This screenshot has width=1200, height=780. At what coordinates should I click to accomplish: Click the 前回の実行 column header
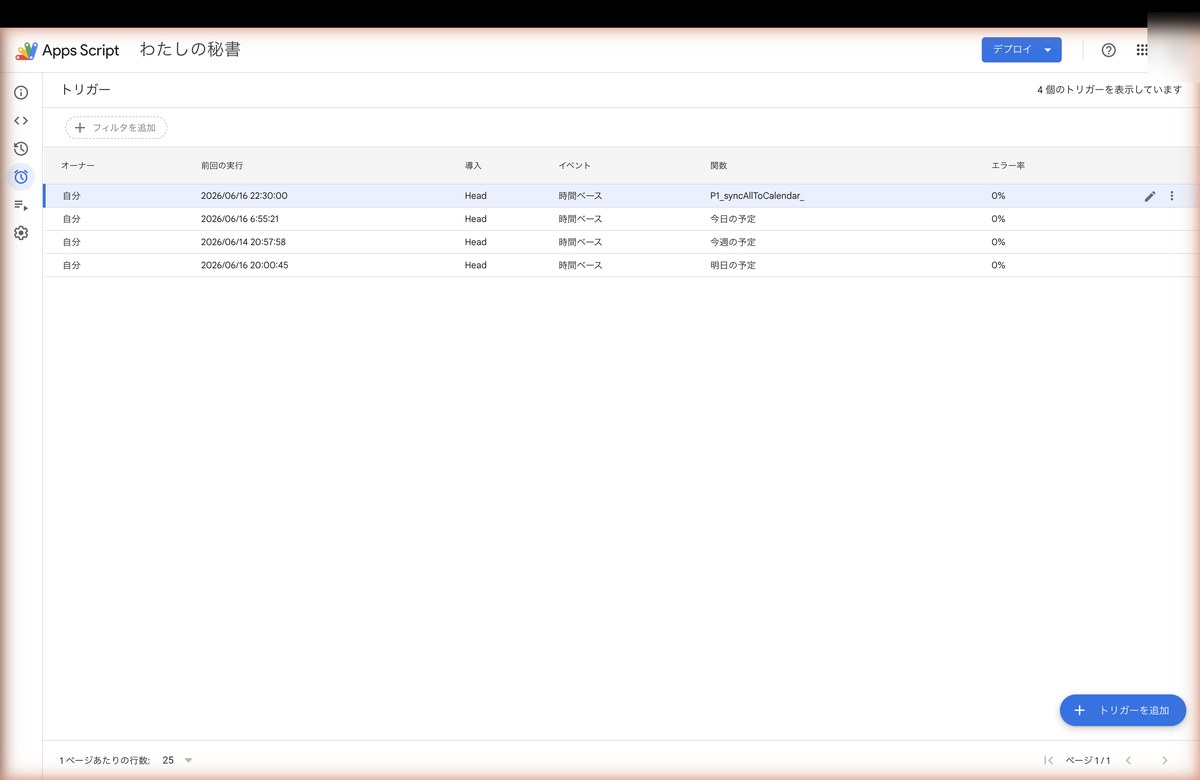(222, 165)
